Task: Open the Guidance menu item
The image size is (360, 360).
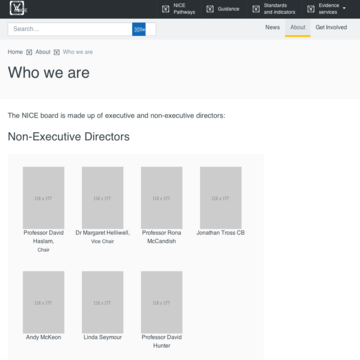Action: coord(223,9)
